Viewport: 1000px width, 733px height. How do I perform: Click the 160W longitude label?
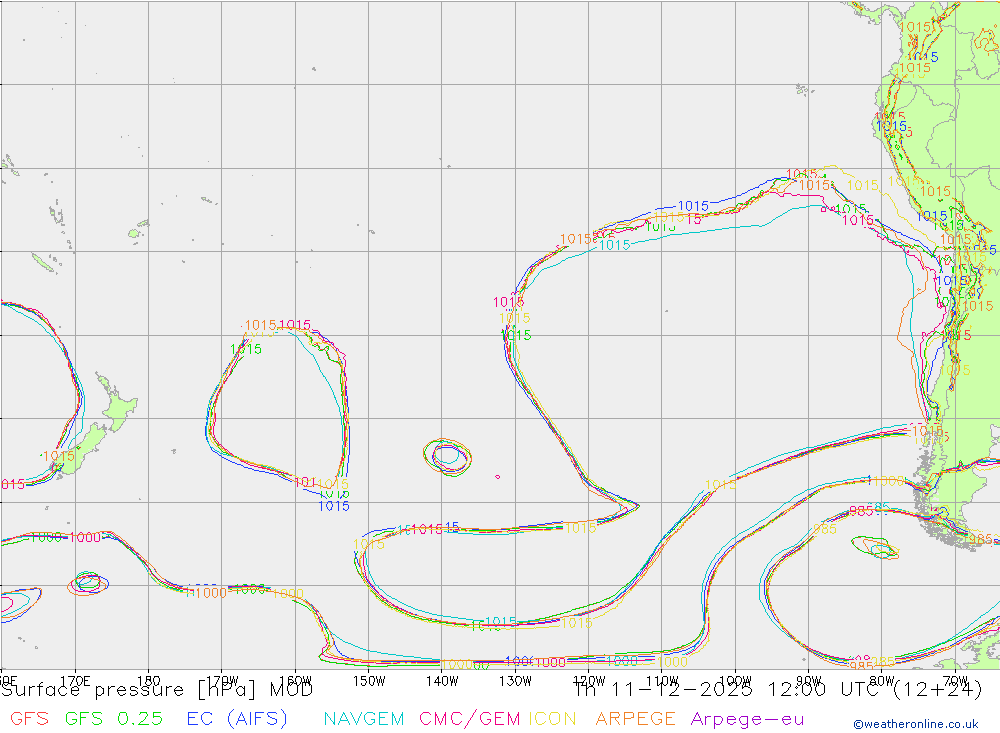click(296, 681)
